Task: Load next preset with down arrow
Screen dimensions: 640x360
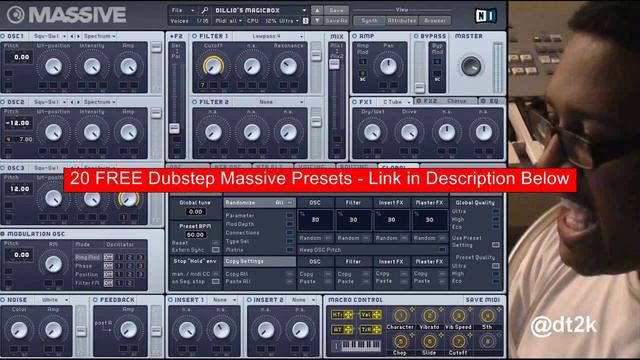Action: 317,20
